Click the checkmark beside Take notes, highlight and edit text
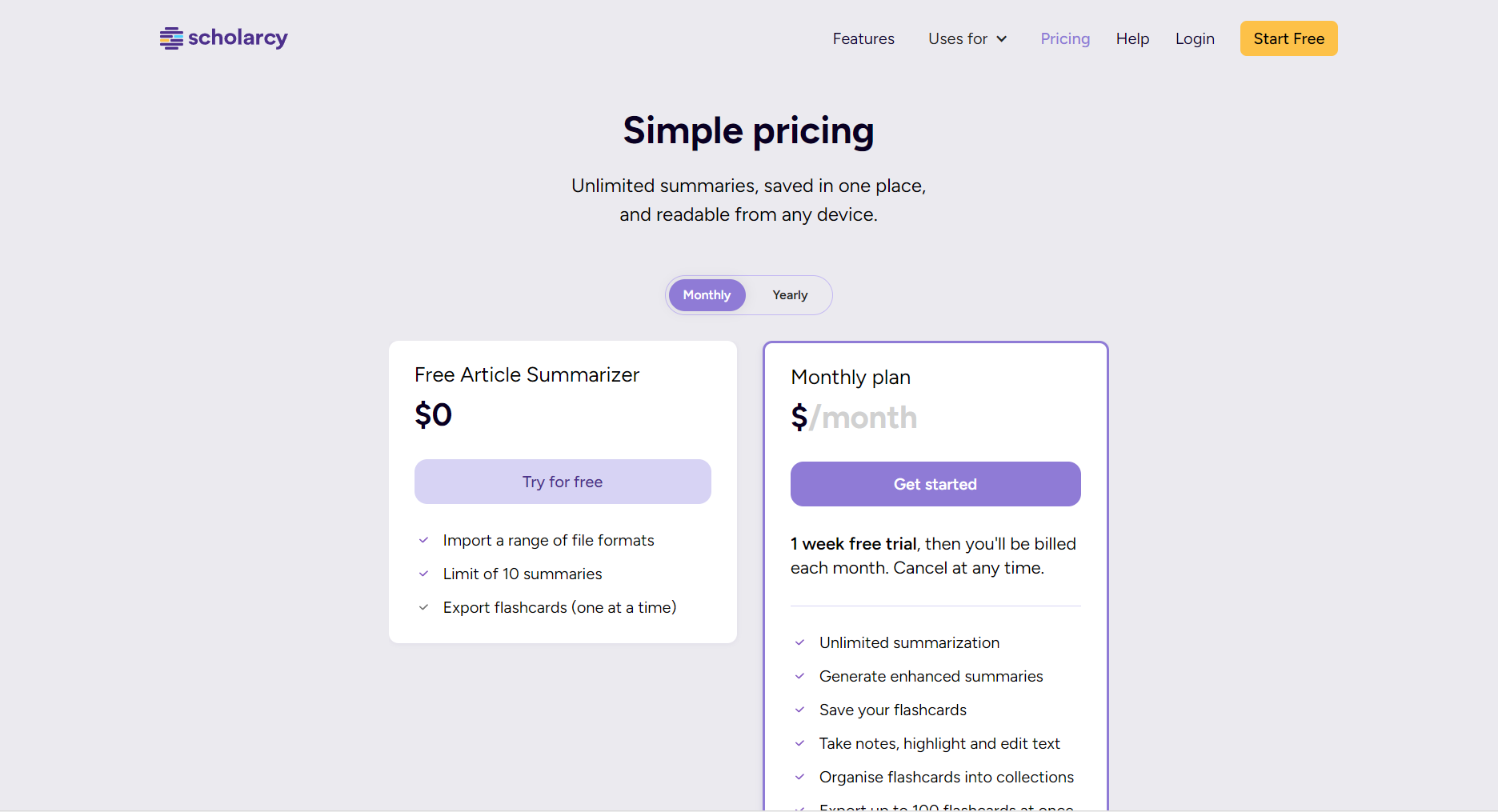 [799, 743]
